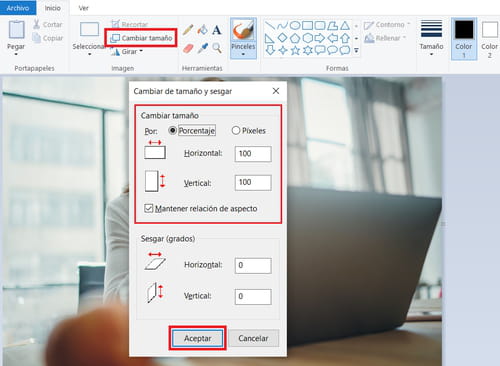500x366 pixels.
Task: Choose the oval shape
Action: click(x=295, y=25)
